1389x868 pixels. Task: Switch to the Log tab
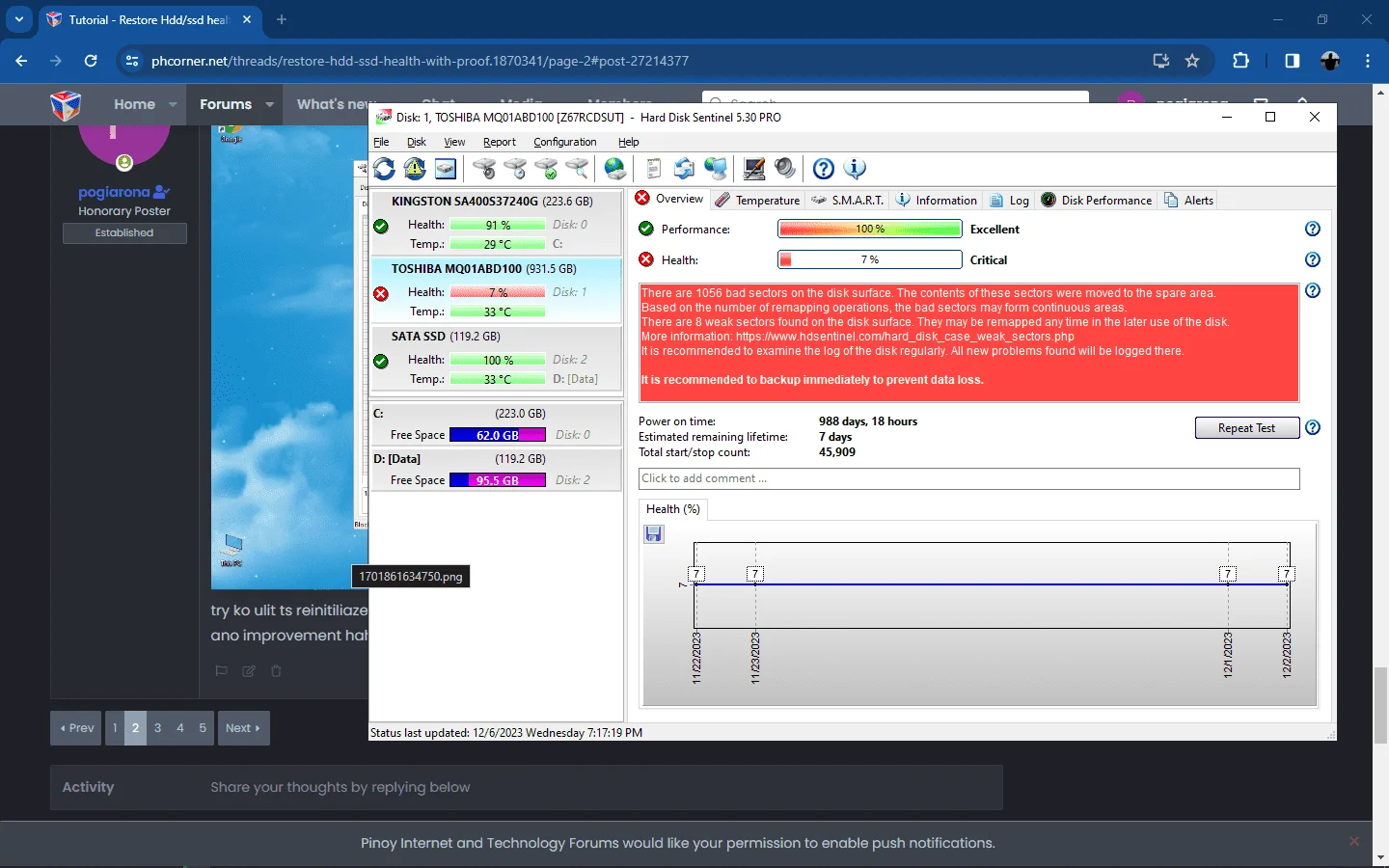(x=1010, y=200)
